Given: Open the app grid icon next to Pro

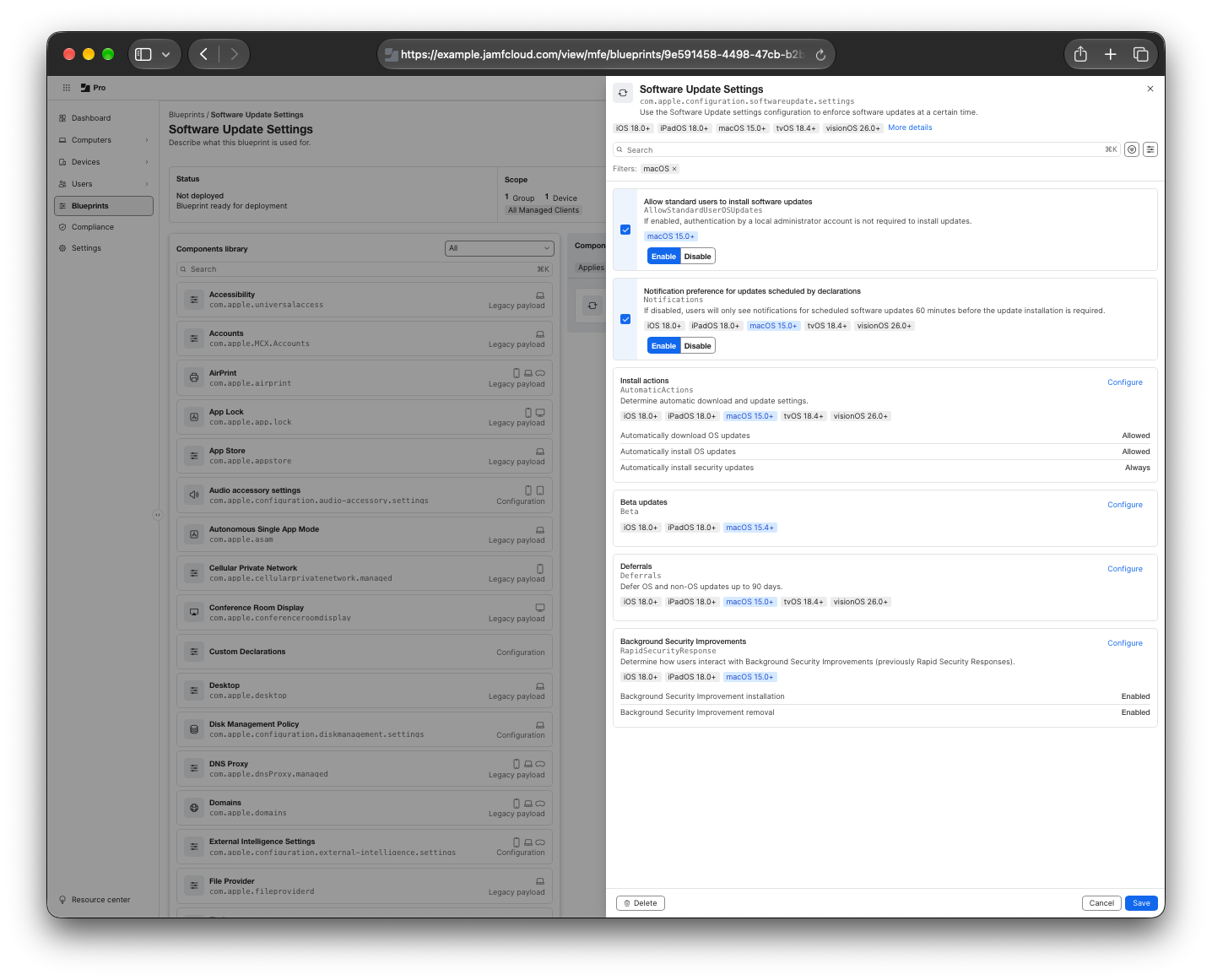Looking at the screenshot, I should [x=67, y=88].
